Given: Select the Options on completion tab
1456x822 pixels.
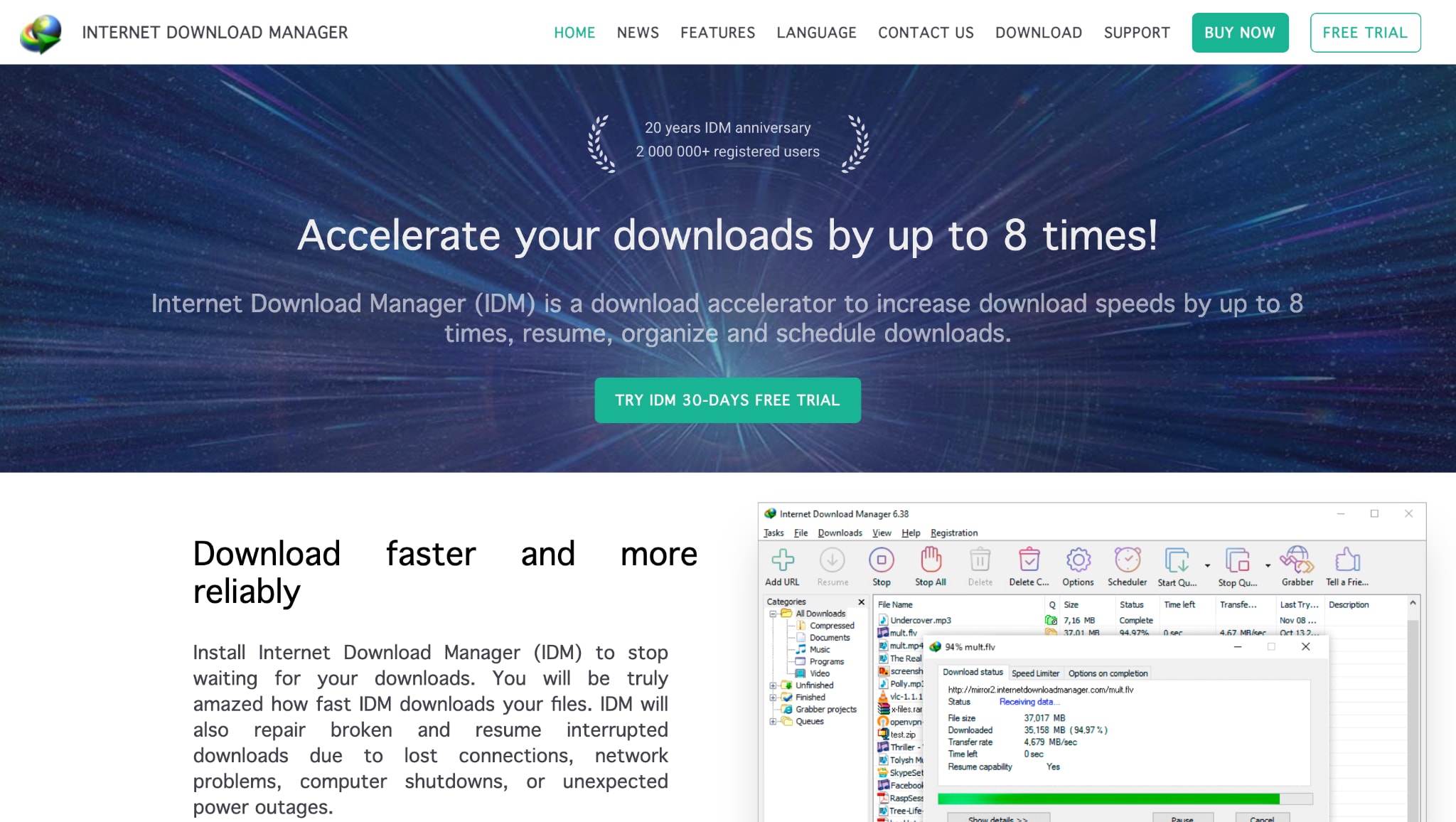Looking at the screenshot, I should tap(1107, 673).
